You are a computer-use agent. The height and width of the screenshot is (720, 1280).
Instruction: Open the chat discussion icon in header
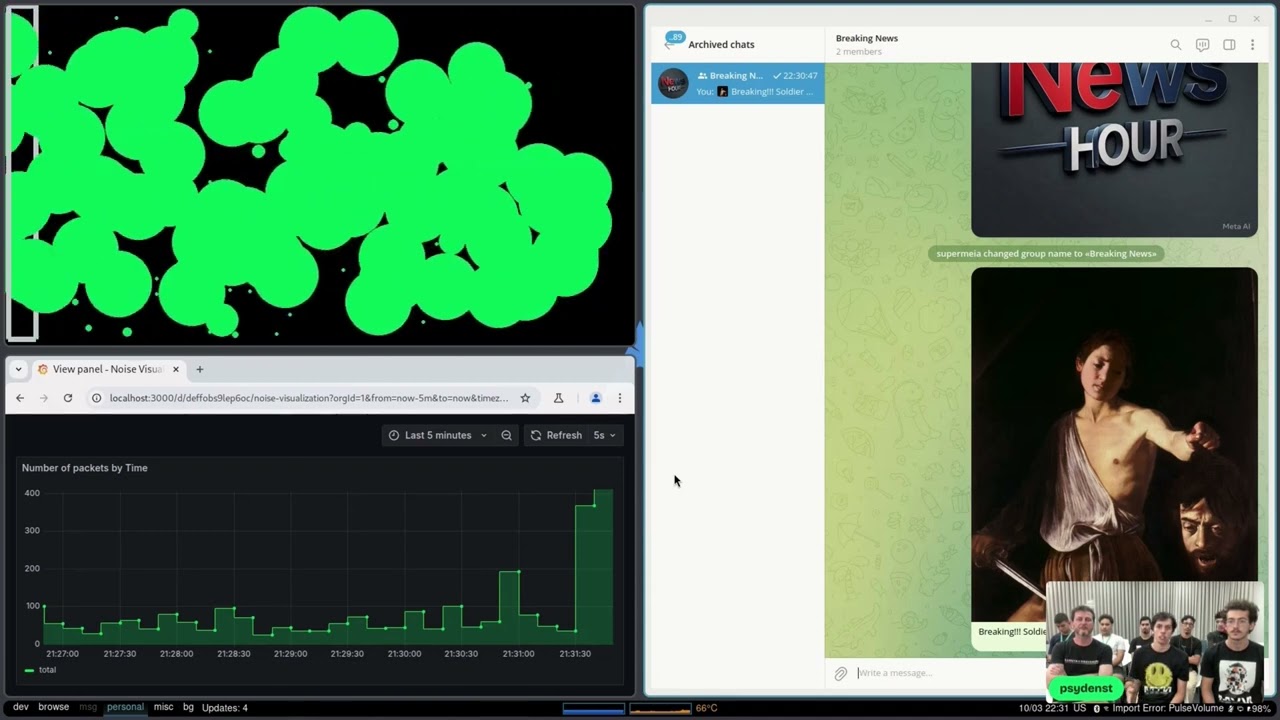pyautogui.click(x=1203, y=45)
